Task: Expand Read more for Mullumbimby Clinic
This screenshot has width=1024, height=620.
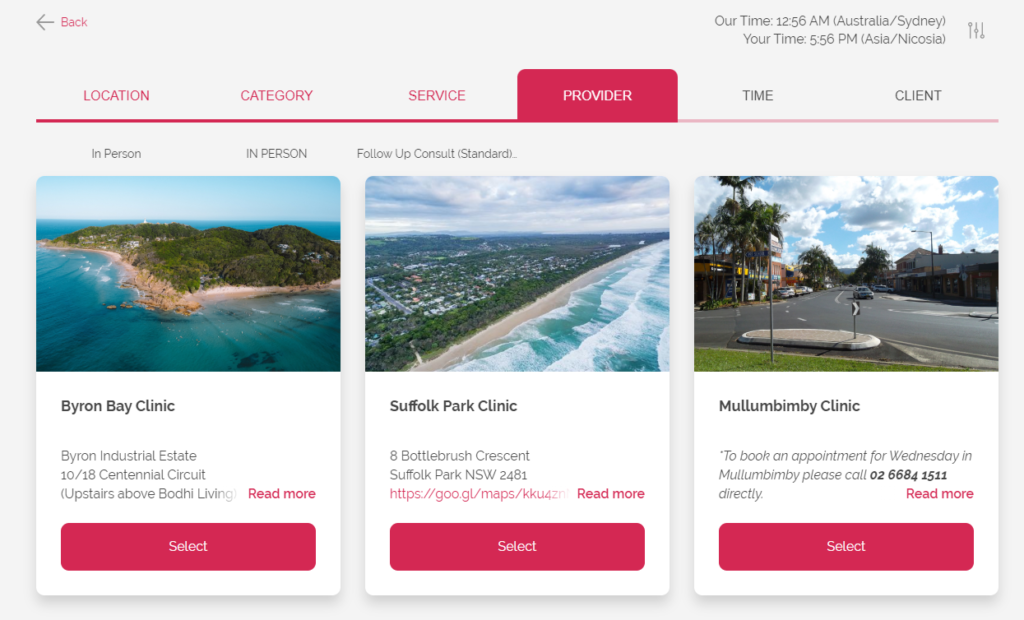Action: [x=939, y=494]
